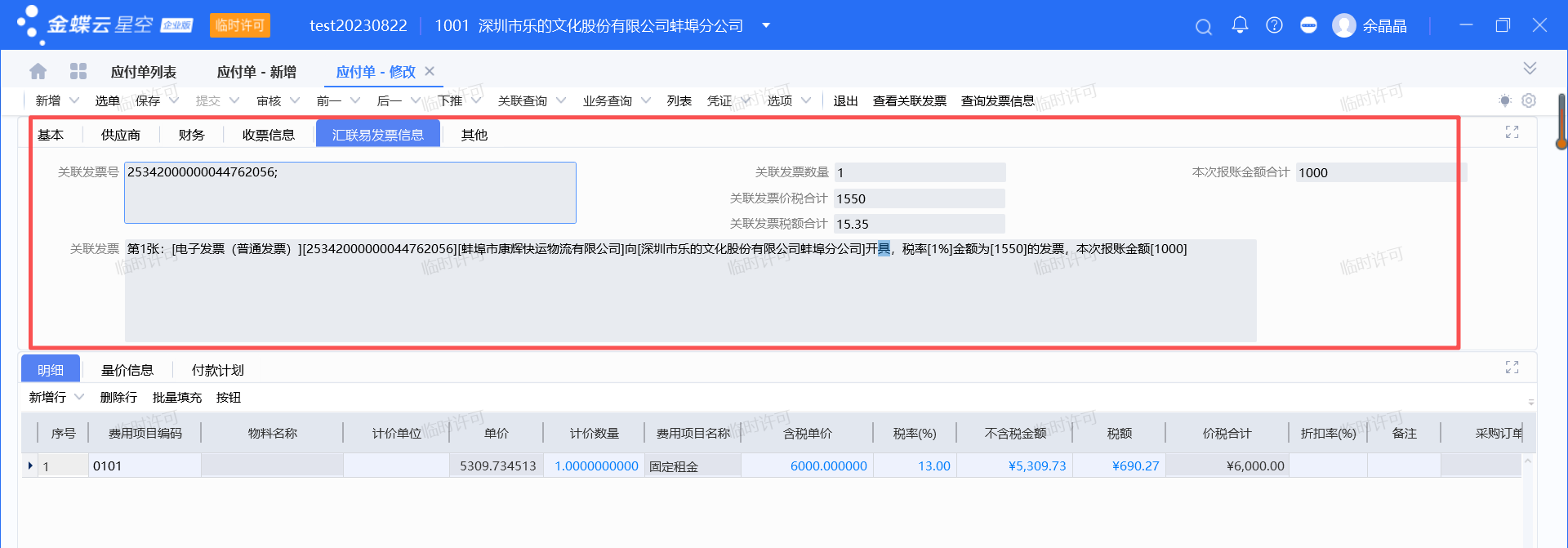
Task: Click the 删除行 button
Action: (x=118, y=397)
